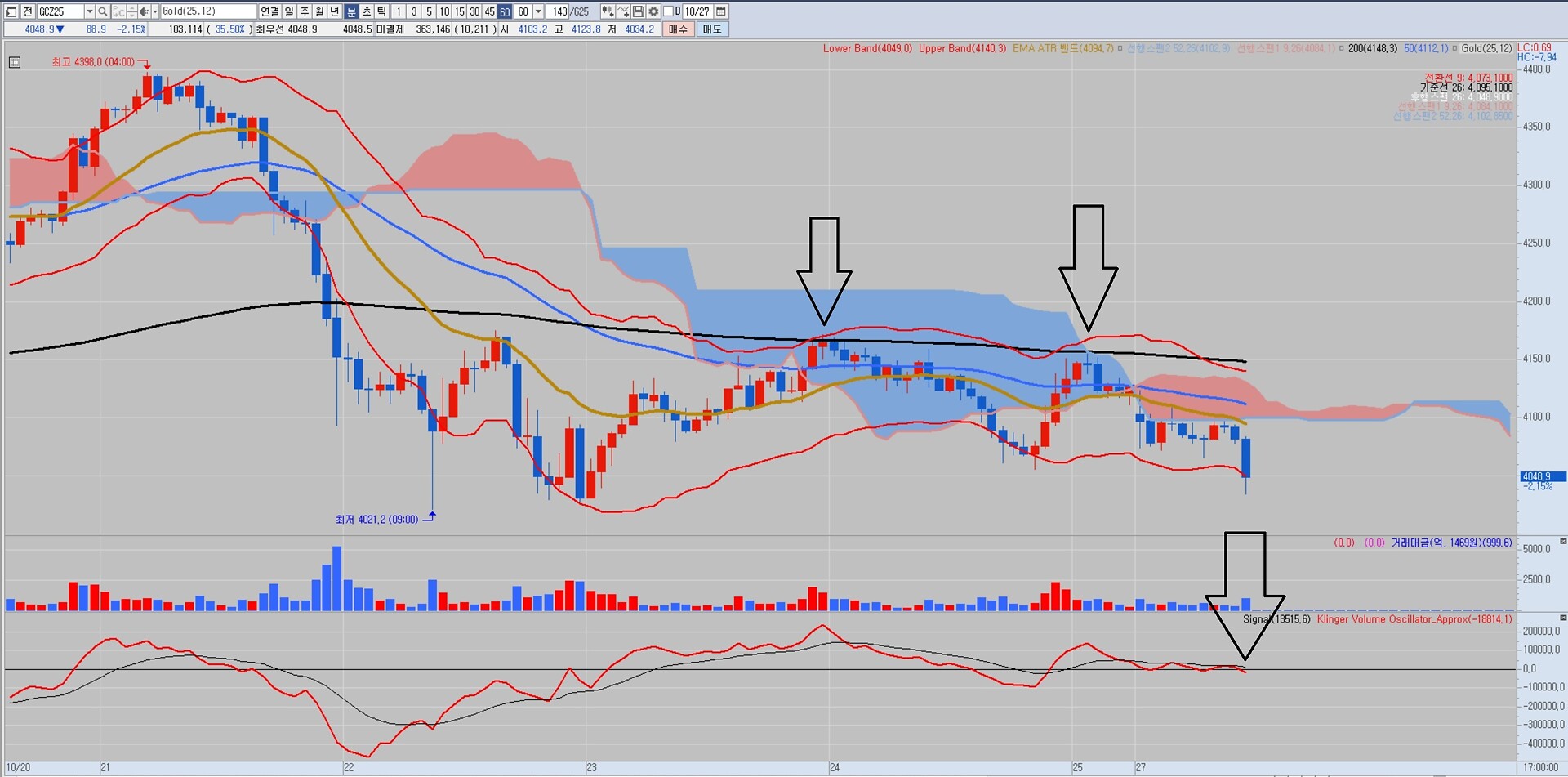
Task: Click the 전환선 9 value label
Action: coord(1468,78)
